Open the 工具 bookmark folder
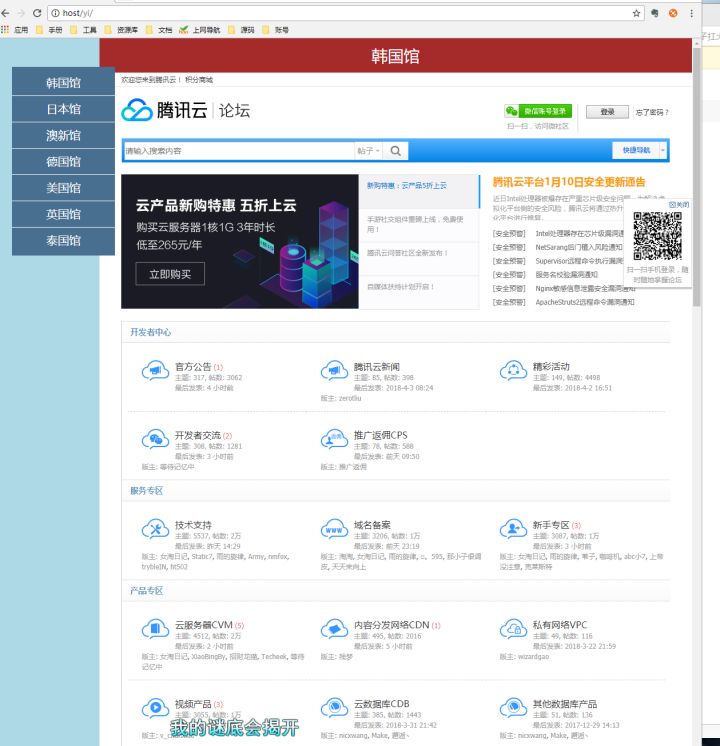 (x=84, y=30)
